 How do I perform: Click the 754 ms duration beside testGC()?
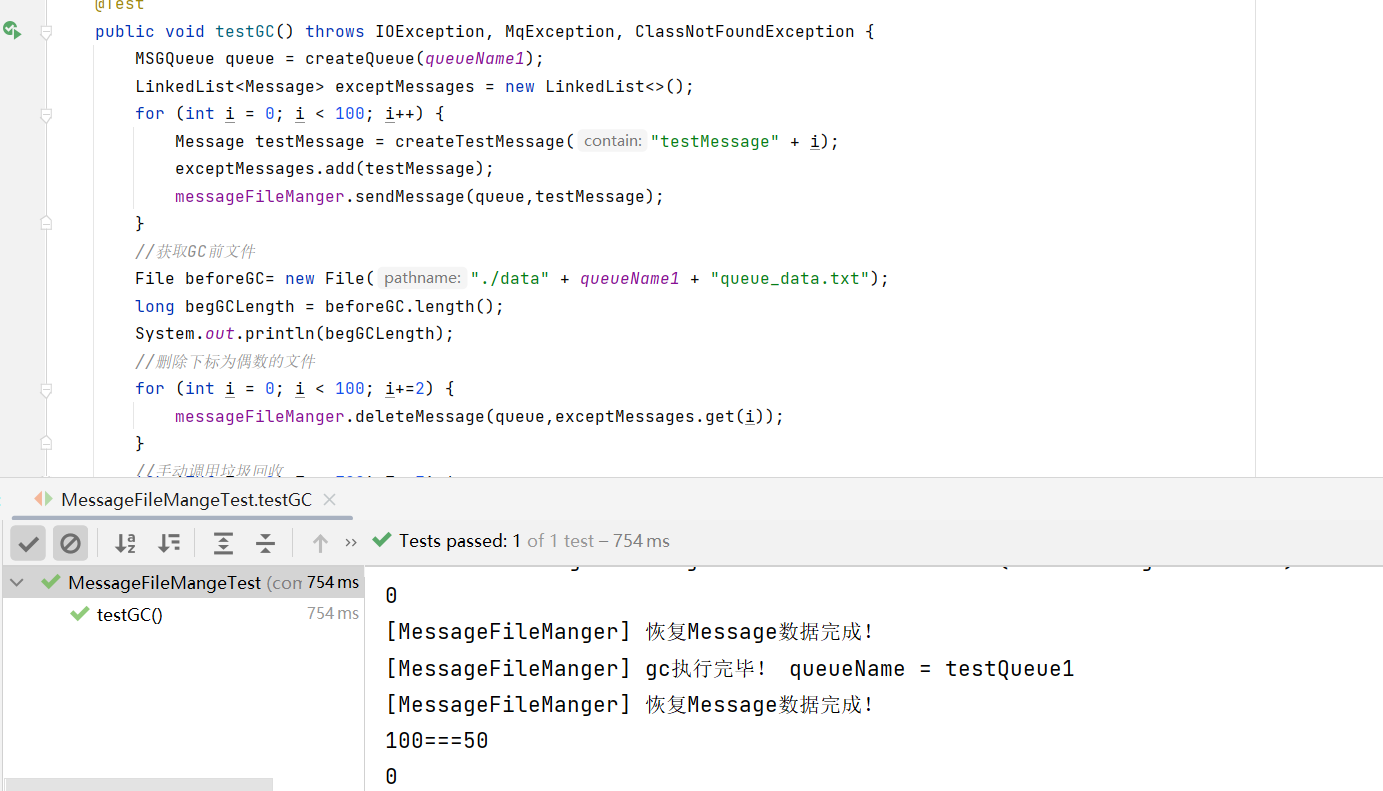333,614
